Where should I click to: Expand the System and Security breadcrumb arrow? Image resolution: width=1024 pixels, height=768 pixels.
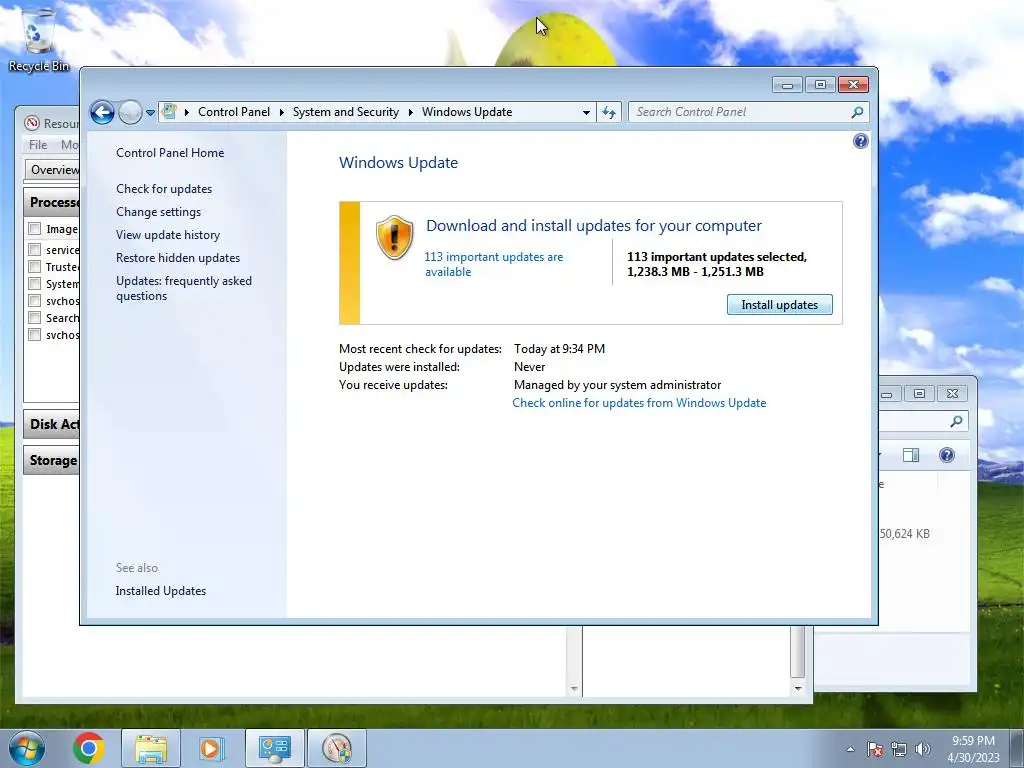pyautogui.click(x=411, y=112)
